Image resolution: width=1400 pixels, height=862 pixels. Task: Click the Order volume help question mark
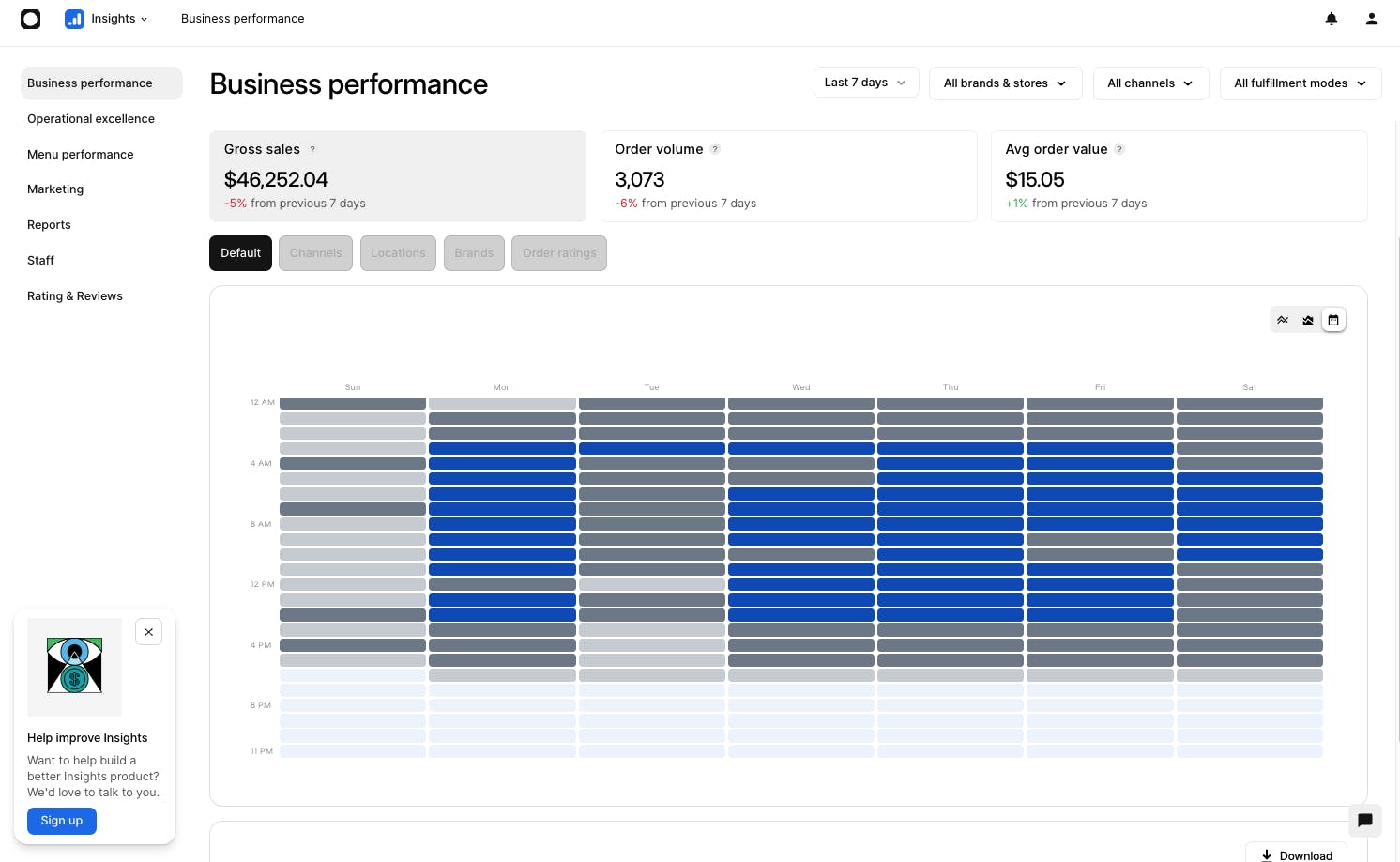[x=715, y=149]
